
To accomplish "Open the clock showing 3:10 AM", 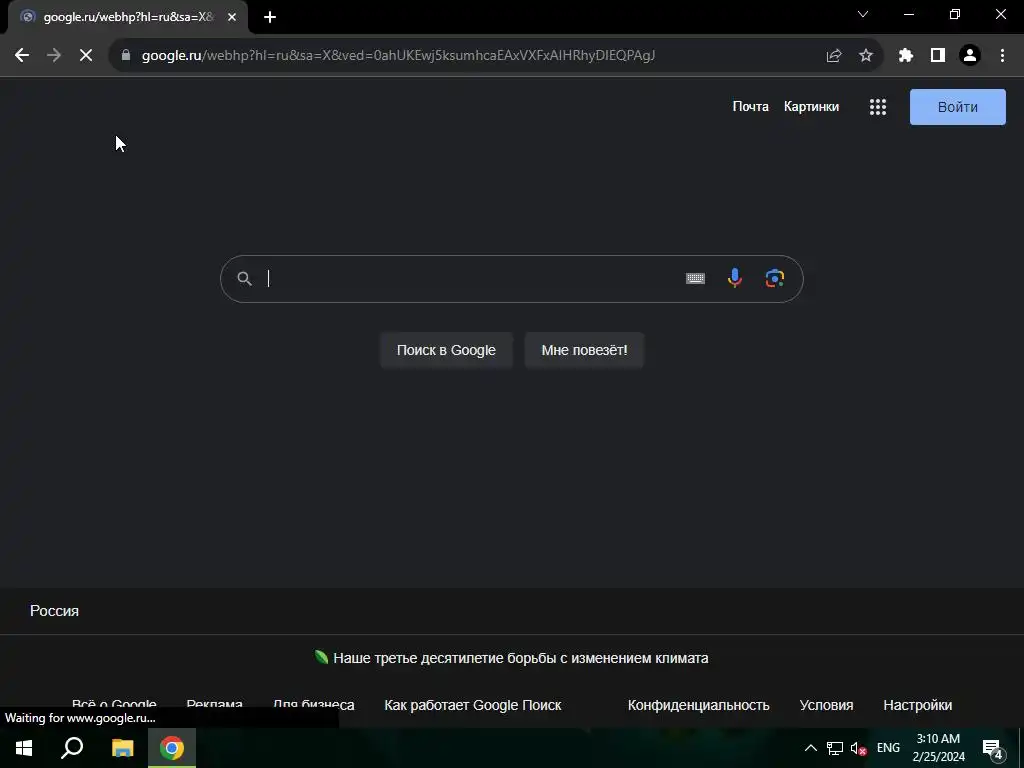I will [938, 748].
